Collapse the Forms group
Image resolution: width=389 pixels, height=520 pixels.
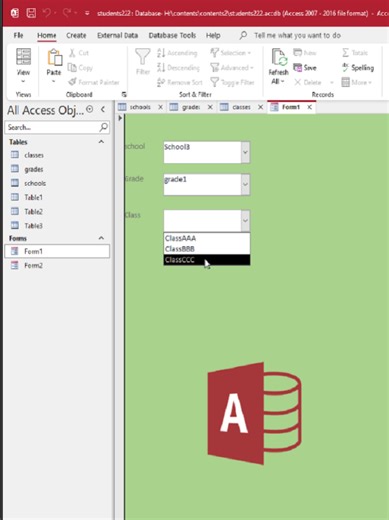pyautogui.click(x=101, y=238)
